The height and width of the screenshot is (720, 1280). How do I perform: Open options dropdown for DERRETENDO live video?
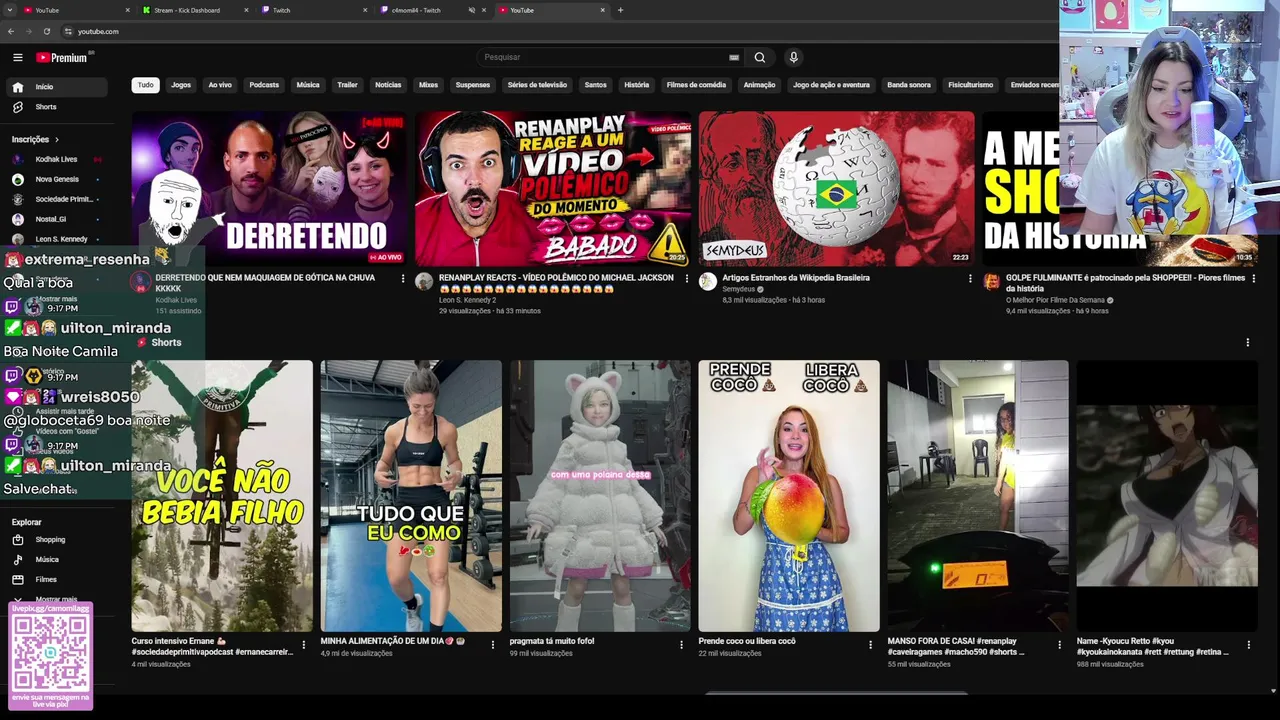point(403,279)
